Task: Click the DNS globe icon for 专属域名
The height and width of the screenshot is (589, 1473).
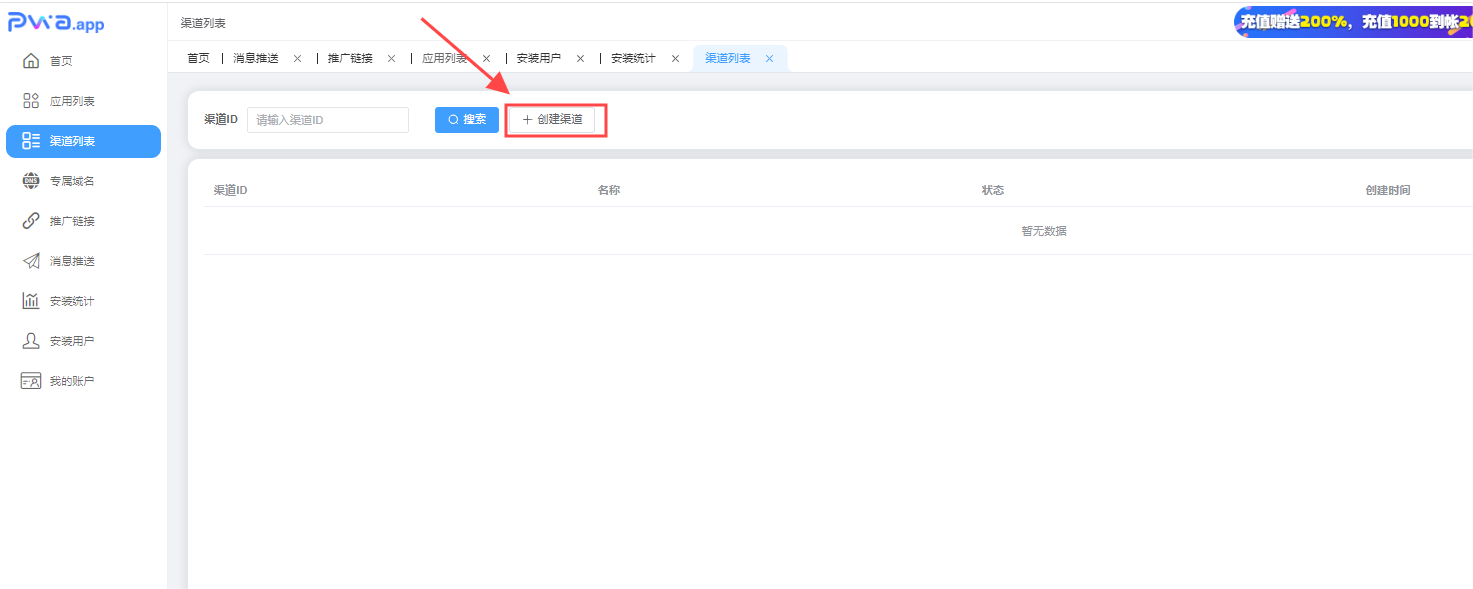Action: 31,181
